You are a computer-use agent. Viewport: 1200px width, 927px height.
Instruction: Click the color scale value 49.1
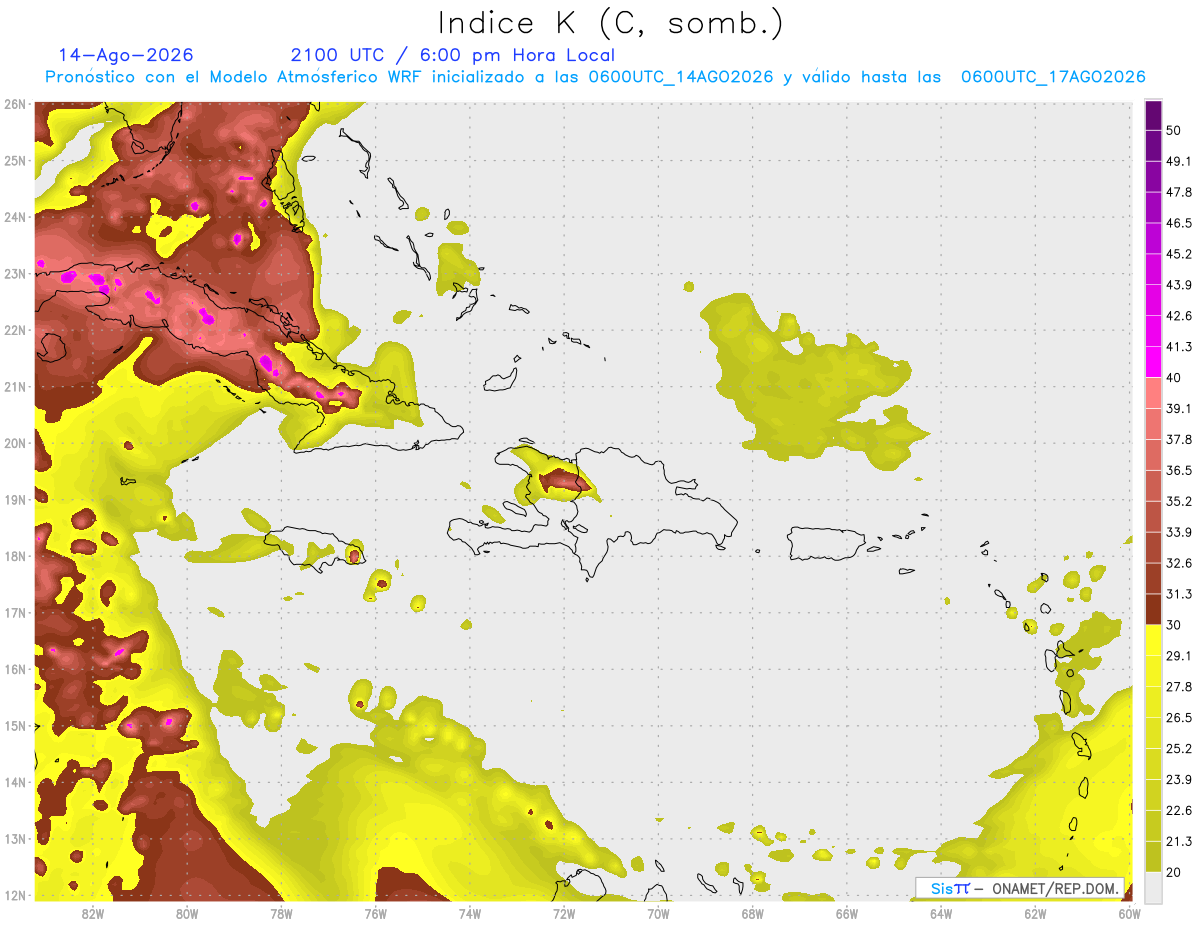tap(1179, 161)
